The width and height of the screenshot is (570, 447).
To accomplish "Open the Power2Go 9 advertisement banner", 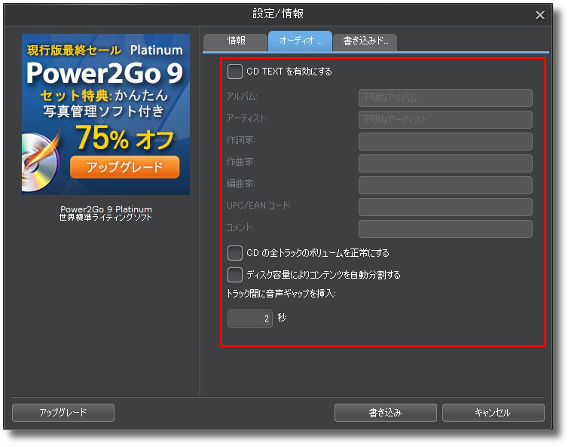I will pyautogui.click(x=106, y=114).
